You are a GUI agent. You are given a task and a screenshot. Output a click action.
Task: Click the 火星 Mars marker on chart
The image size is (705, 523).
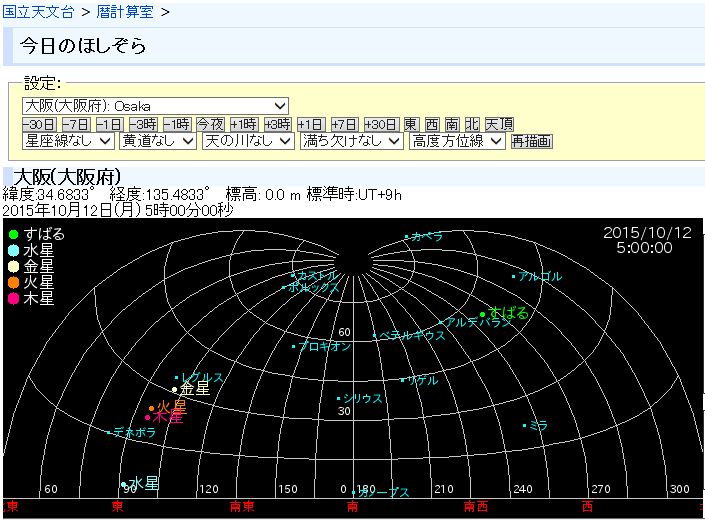tap(152, 409)
